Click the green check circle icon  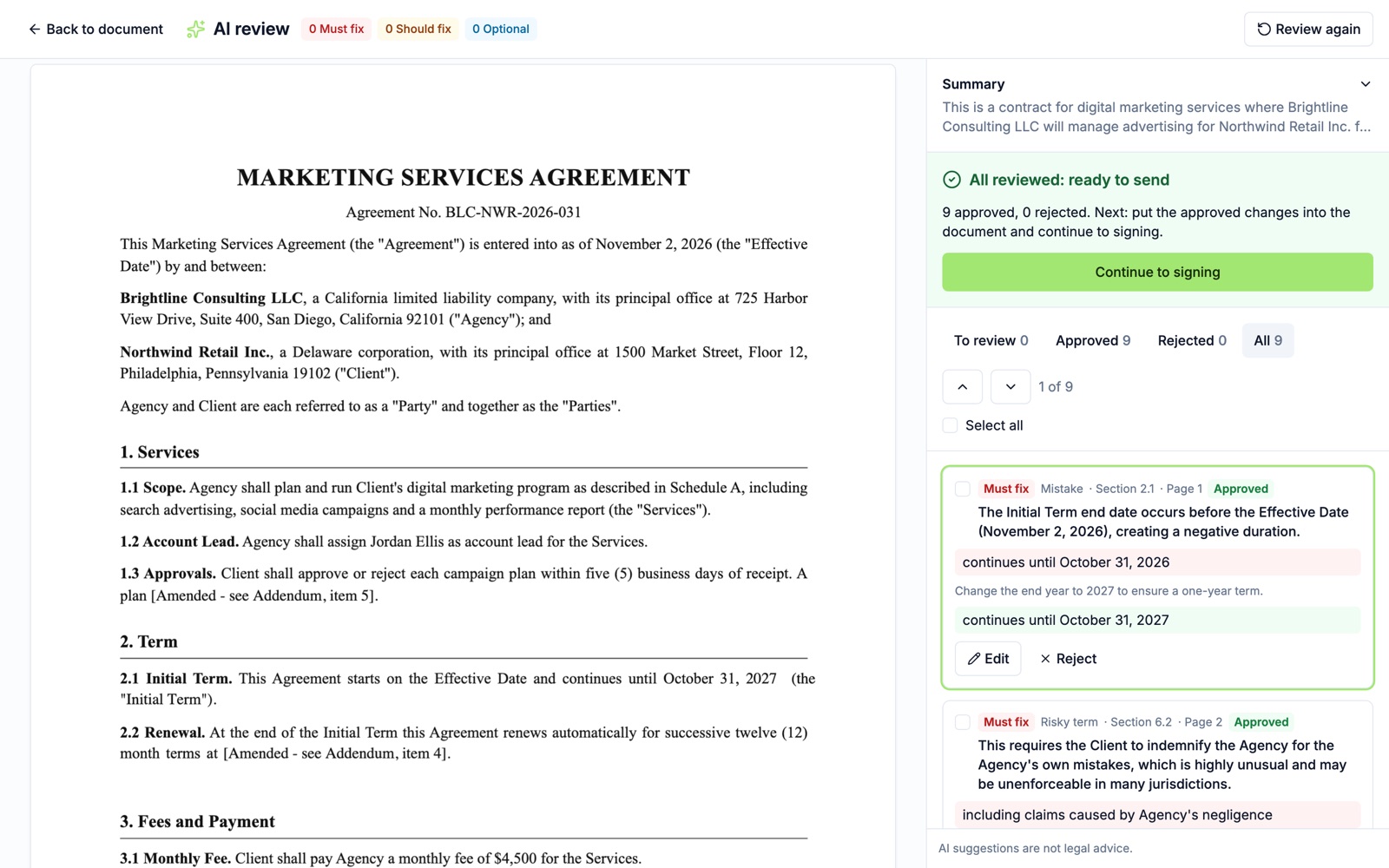coord(951,180)
